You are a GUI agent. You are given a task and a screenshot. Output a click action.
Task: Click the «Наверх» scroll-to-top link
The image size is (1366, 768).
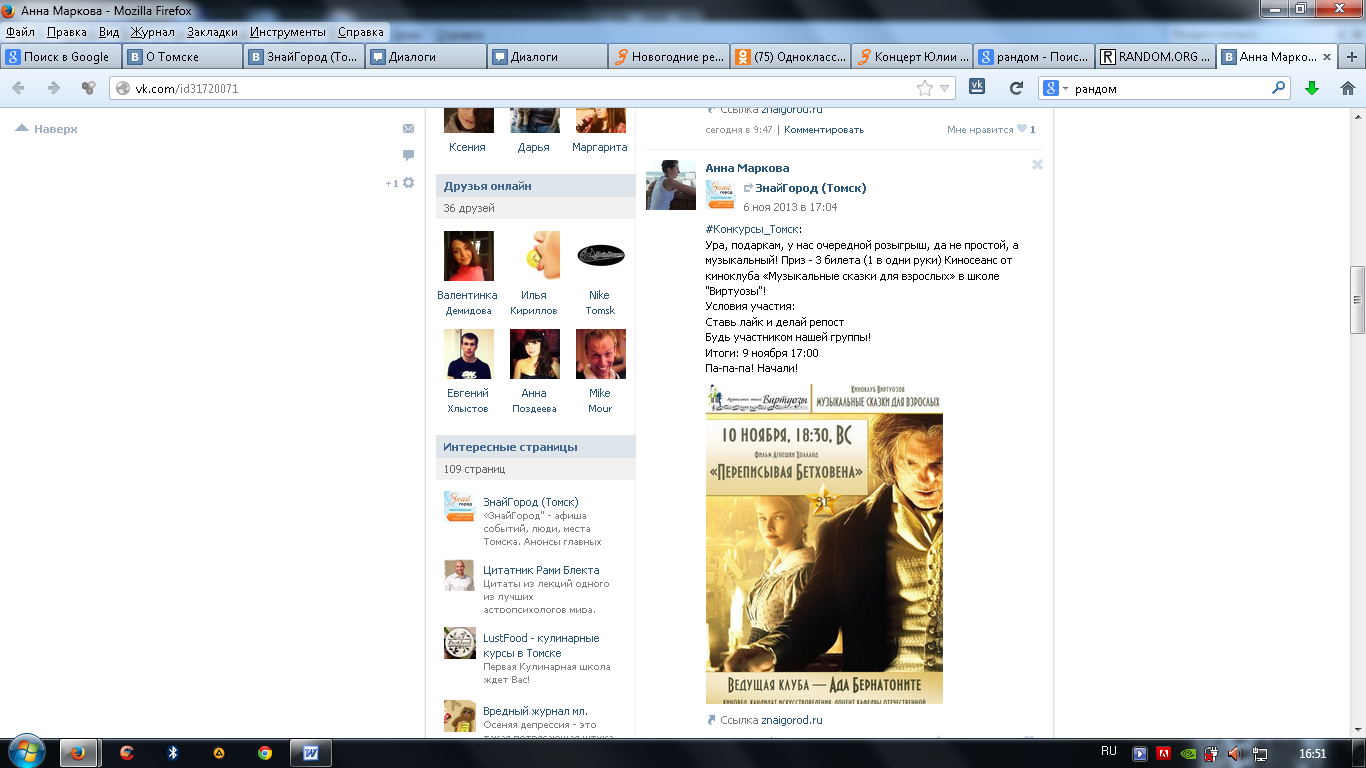click(x=47, y=129)
